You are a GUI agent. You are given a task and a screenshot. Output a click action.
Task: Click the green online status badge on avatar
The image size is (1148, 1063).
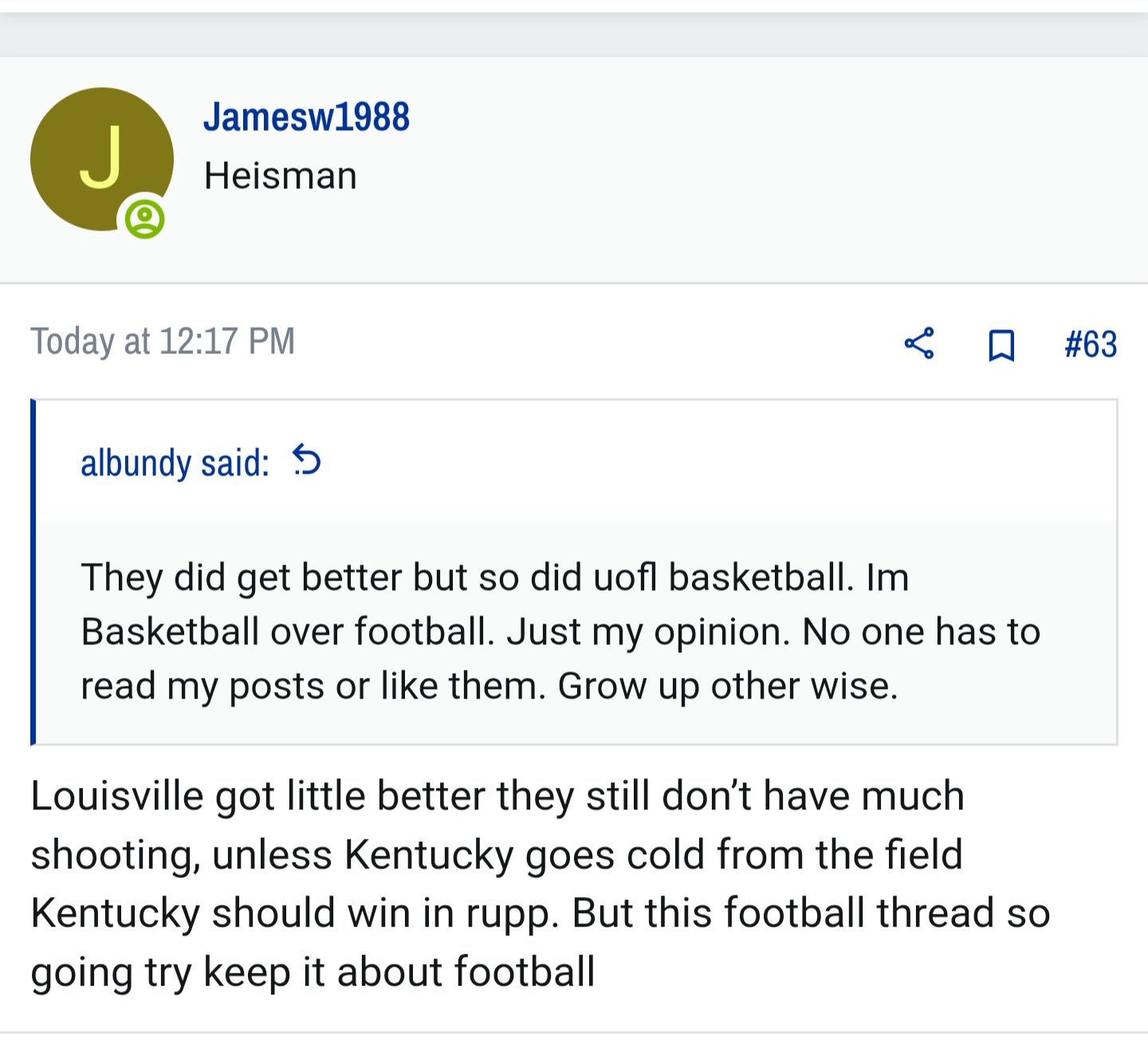click(144, 219)
